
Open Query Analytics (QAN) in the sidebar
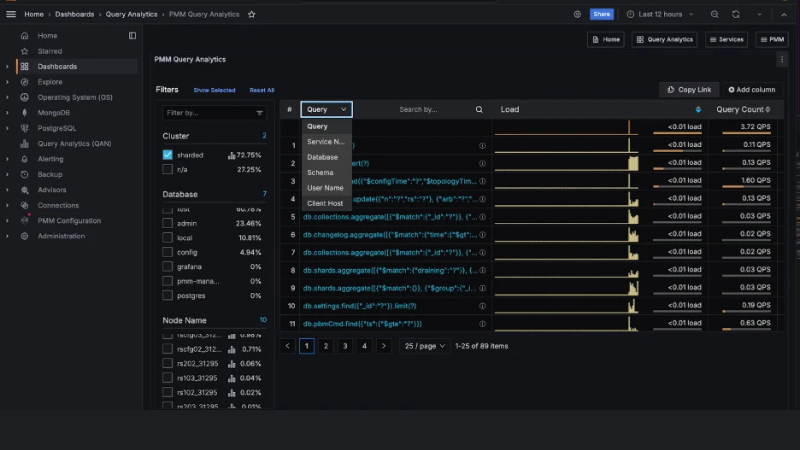click(x=74, y=143)
